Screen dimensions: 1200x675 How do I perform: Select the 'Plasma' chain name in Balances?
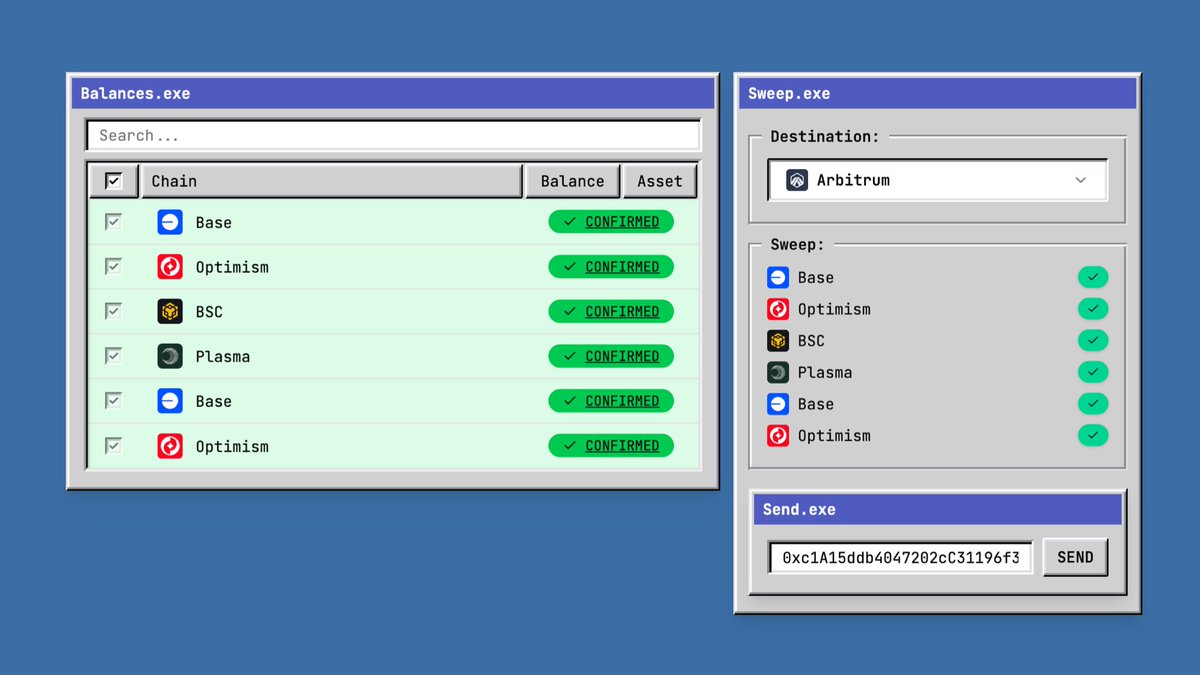tap(223, 357)
